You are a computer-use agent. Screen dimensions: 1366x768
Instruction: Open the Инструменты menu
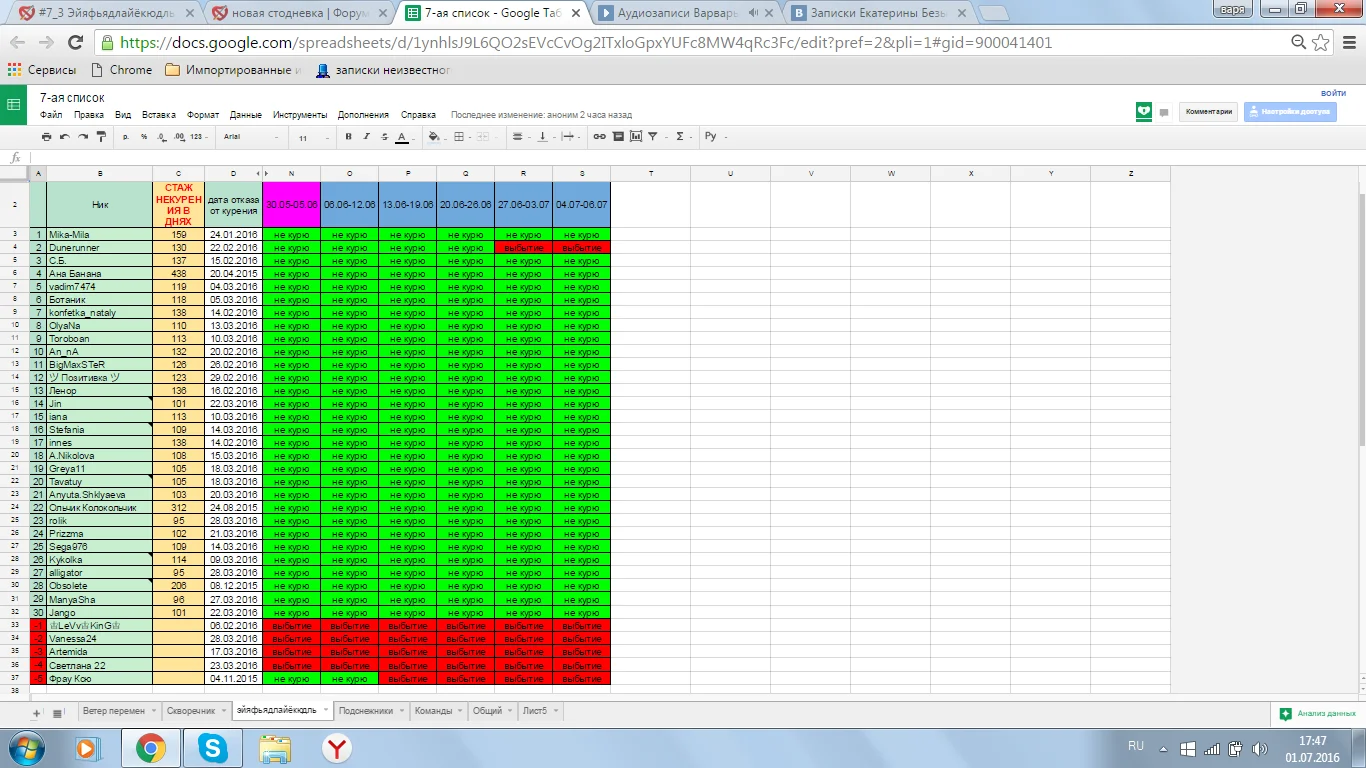(300, 115)
